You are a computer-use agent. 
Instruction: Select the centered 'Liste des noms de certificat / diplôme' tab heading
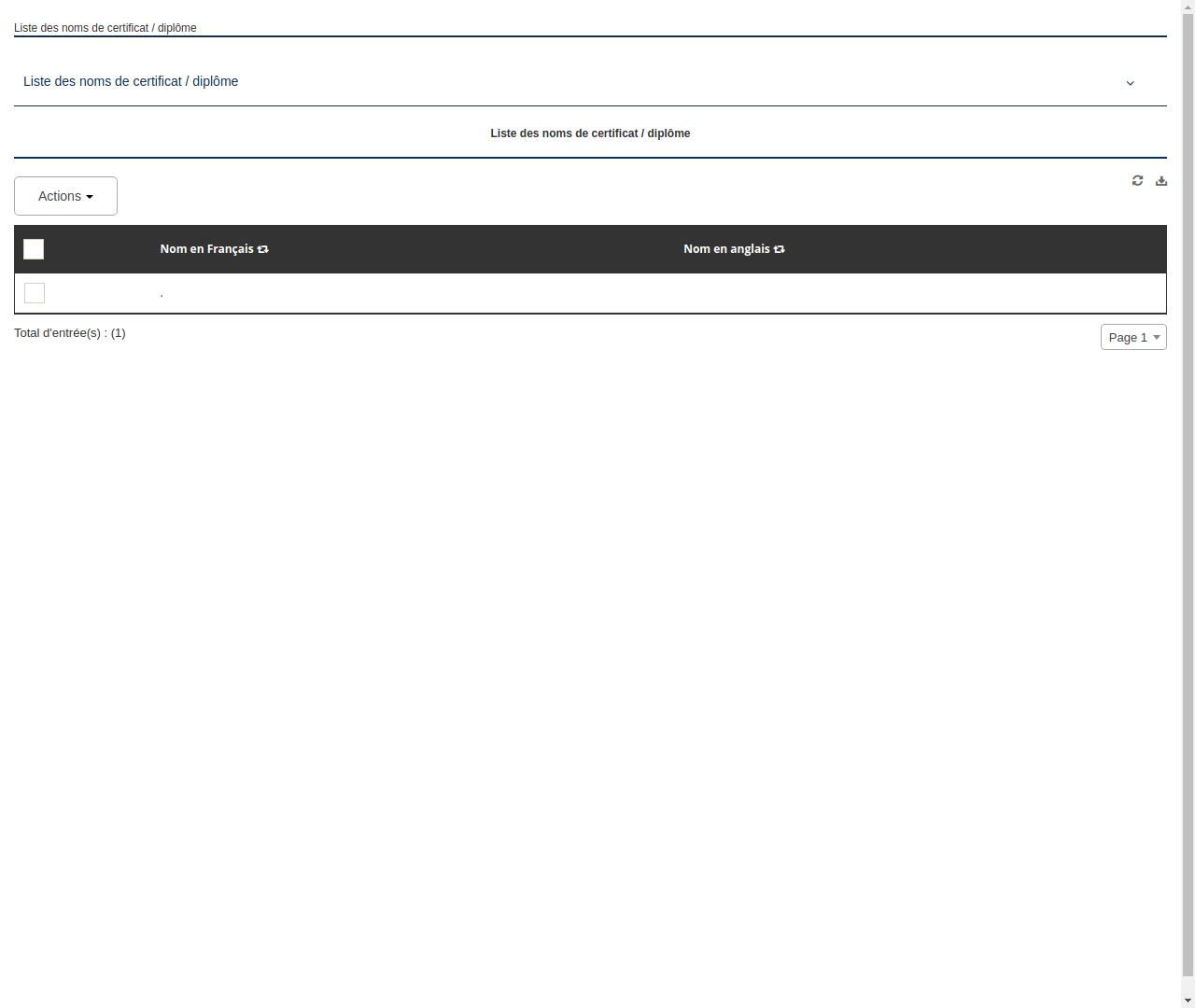[x=590, y=133]
